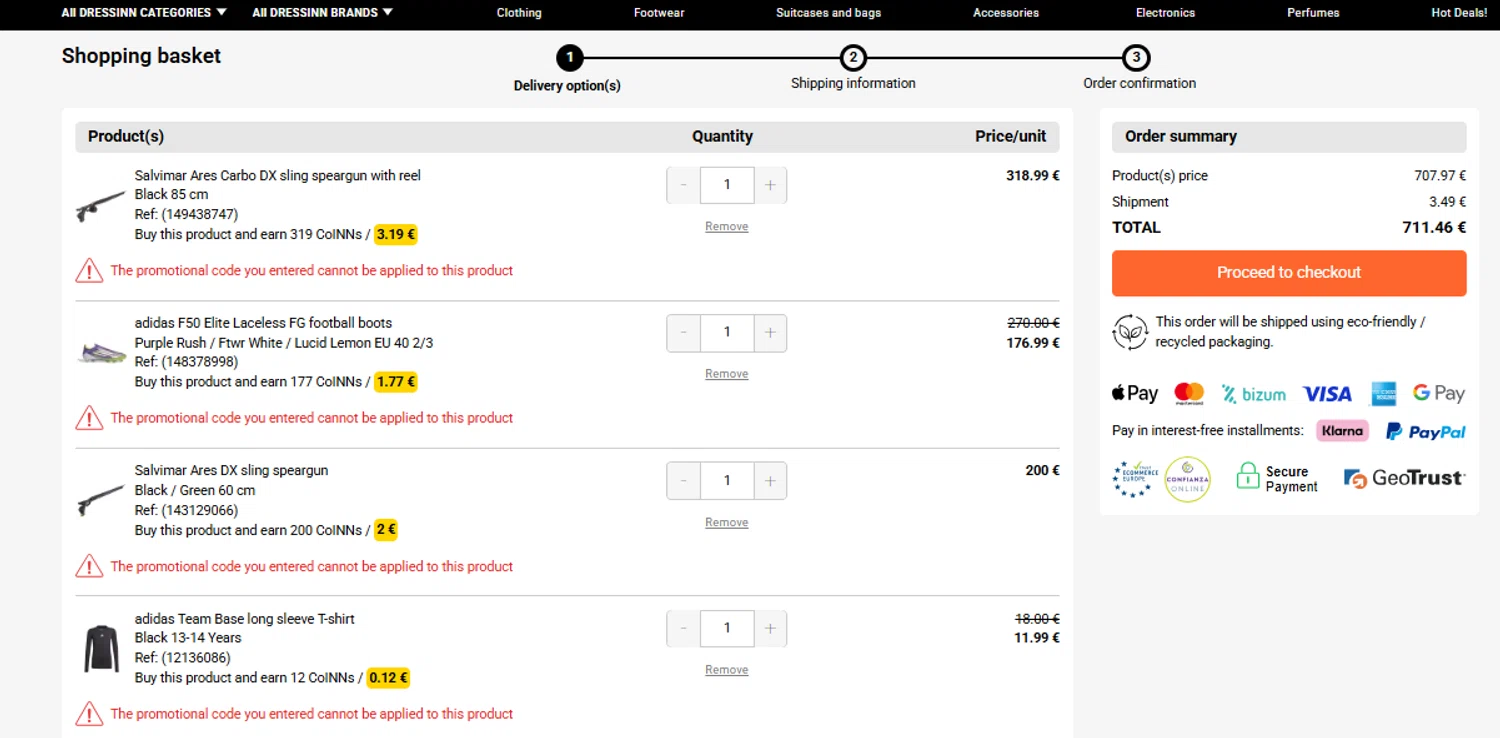Increase quantity of adidas Team Base T-shirt
This screenshot has width=1500, height=738.
coord(770,629)
